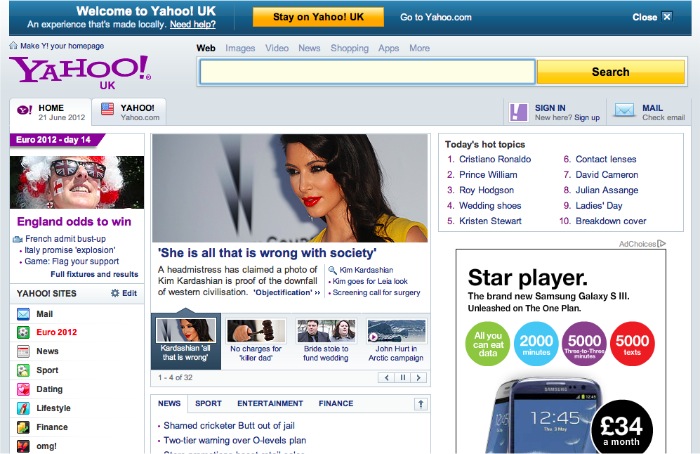The width and height of the screenshot is (700, 454).
Task: Go to next carousel stories
Action: click(420, 378)
